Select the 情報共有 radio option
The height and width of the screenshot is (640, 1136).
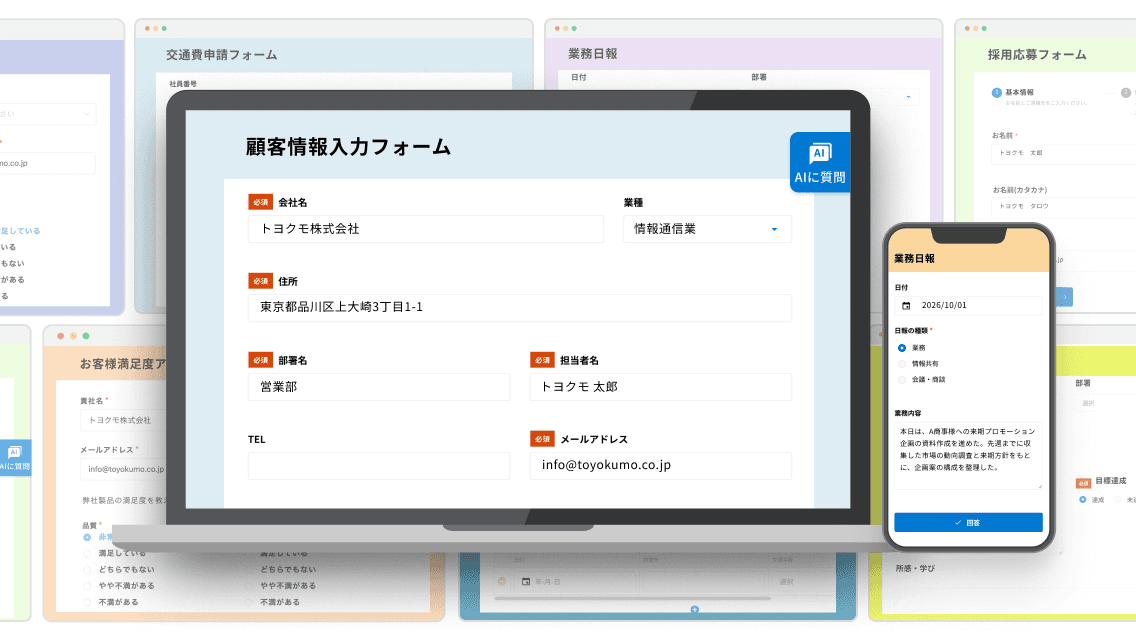[902, 364]
